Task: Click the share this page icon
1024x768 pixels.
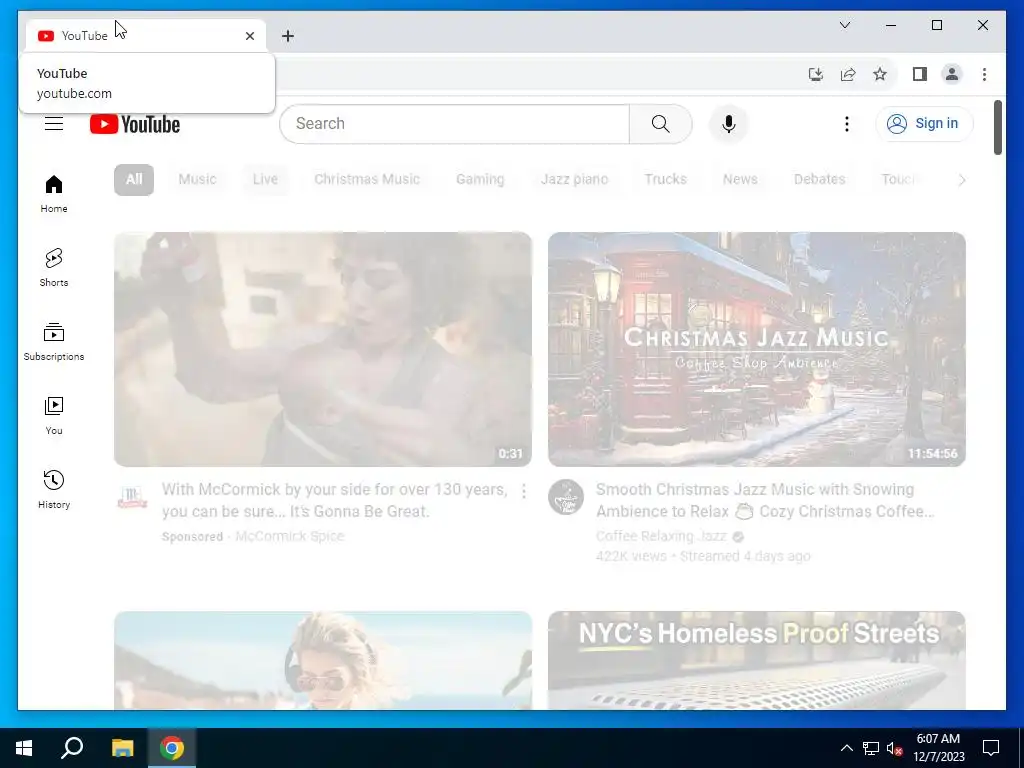Action: click(848, 74)
